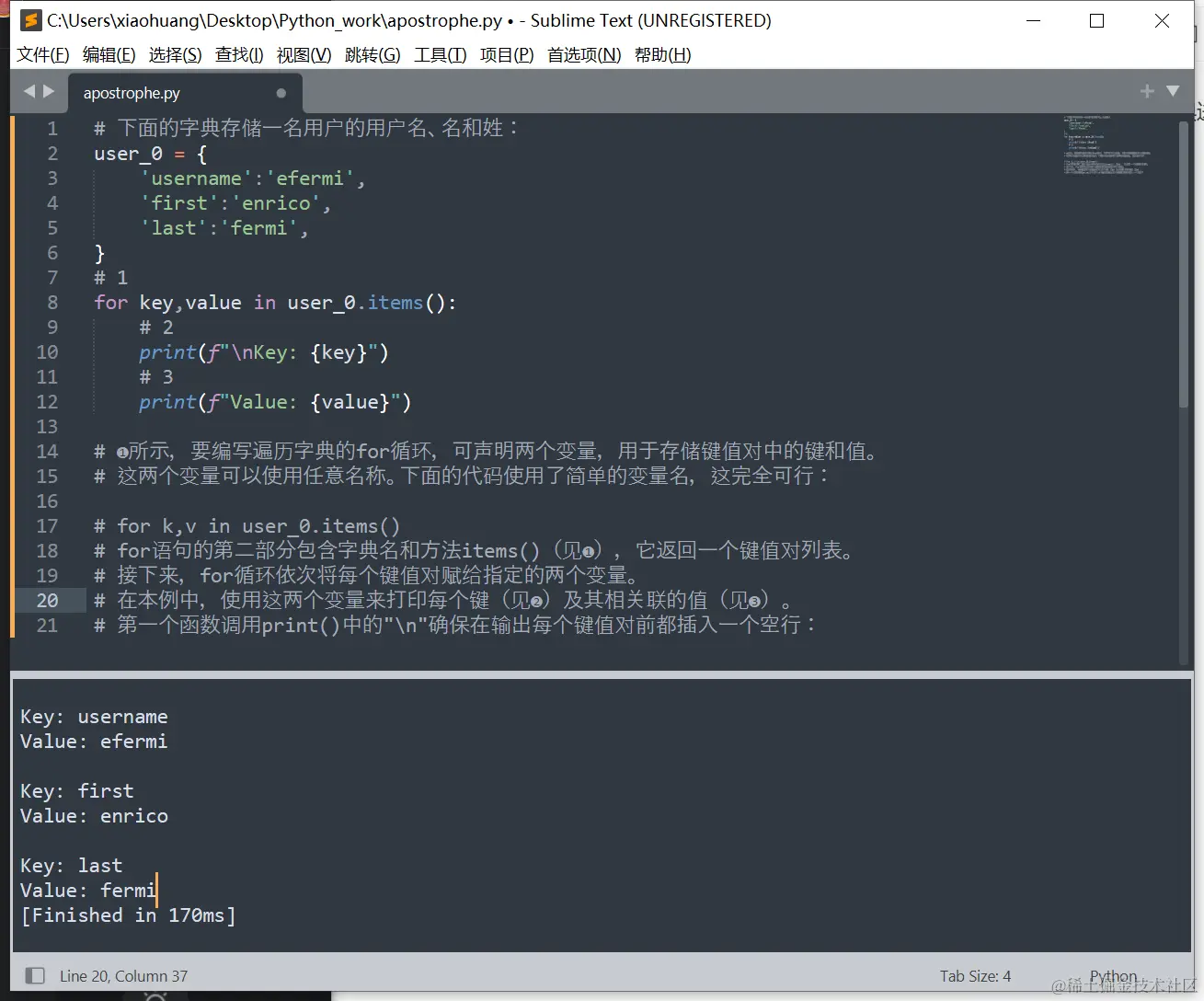1204x1001 pixels.
Task: Maximize the Sublime Text window
Action: 1096,20
